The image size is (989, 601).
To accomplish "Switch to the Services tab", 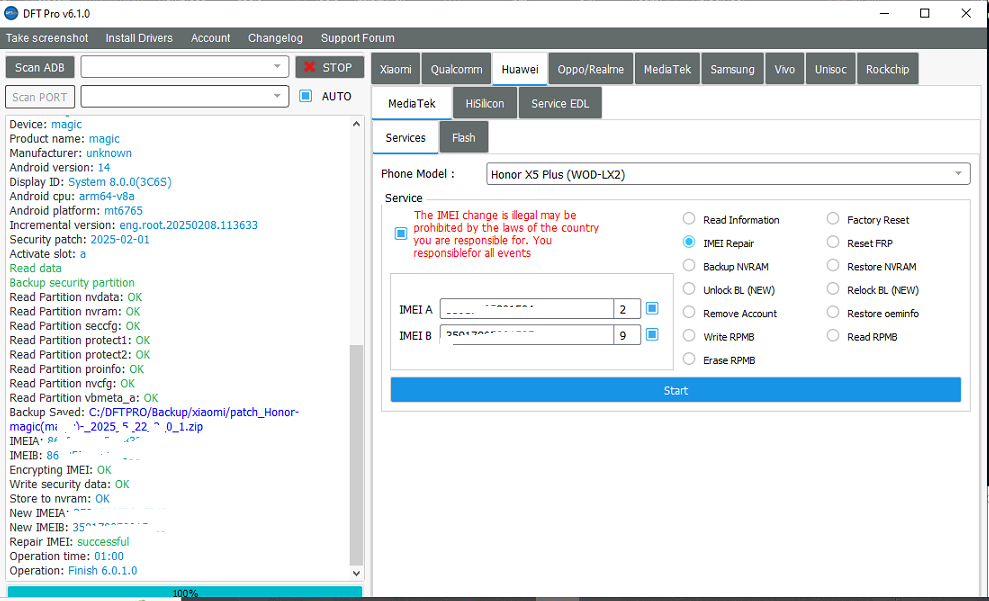I will tap(406, 137).
